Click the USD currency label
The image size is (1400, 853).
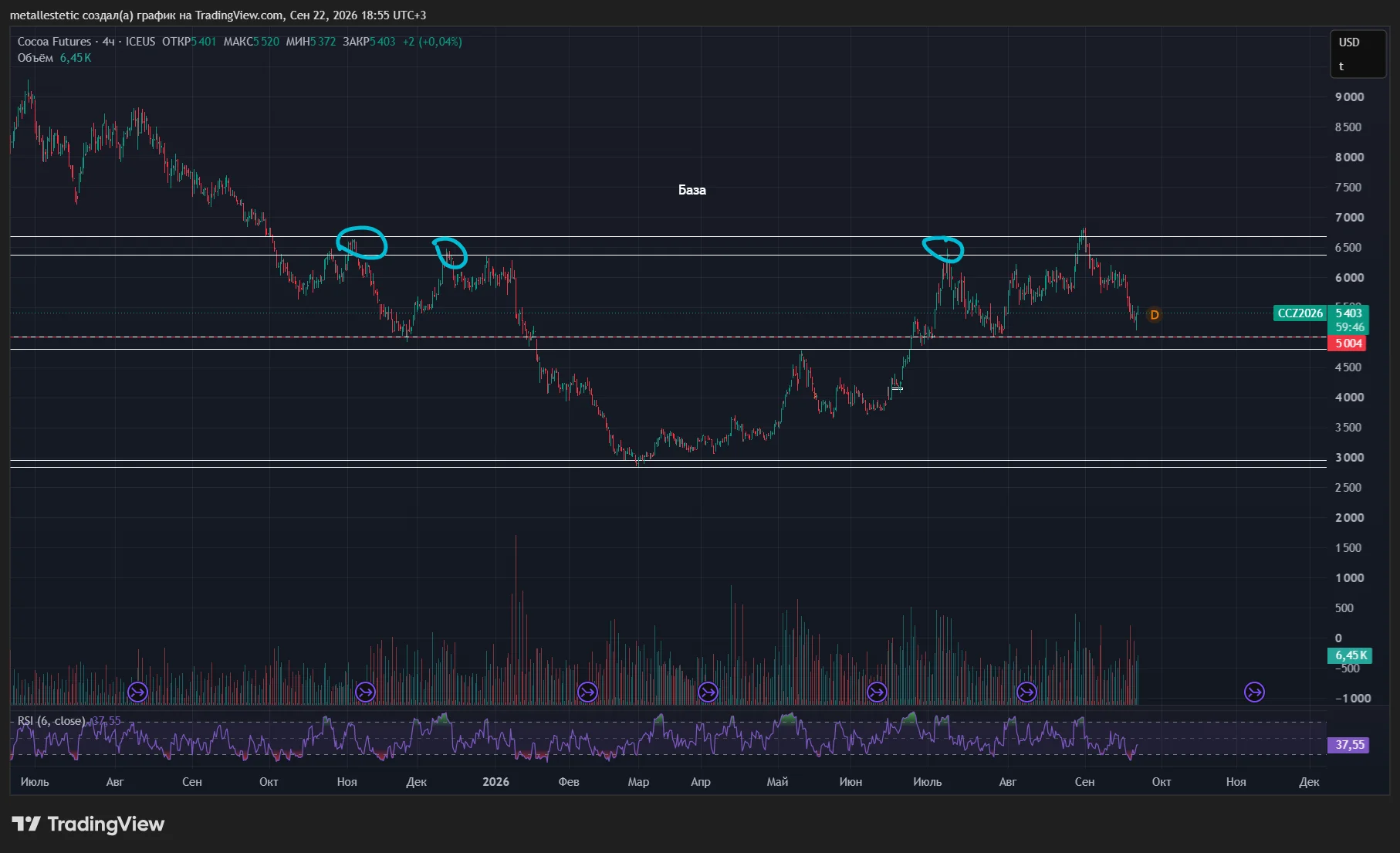[x=1349, y=42]
